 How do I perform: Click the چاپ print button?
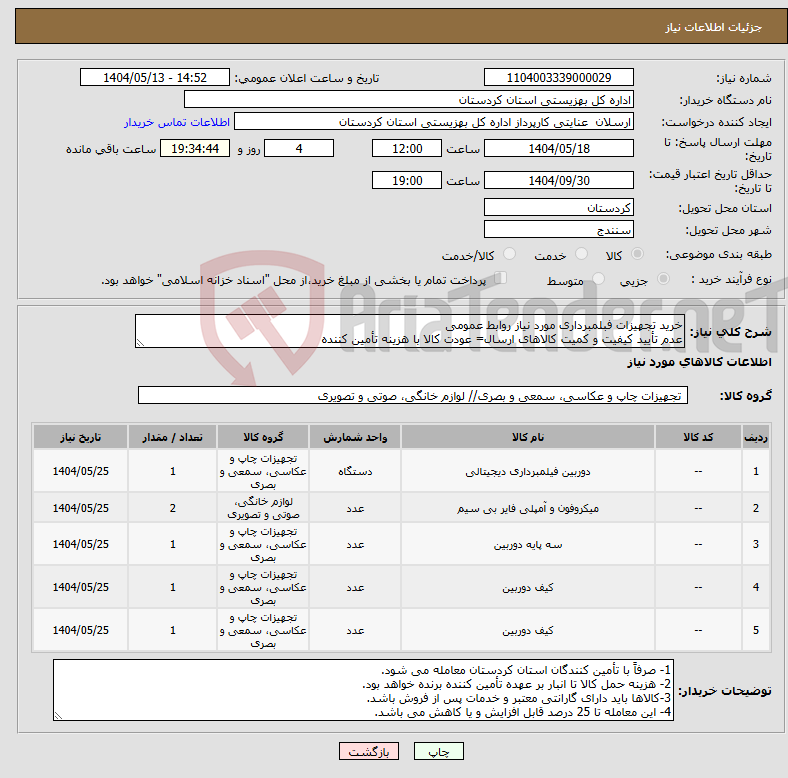coord(438,751)
